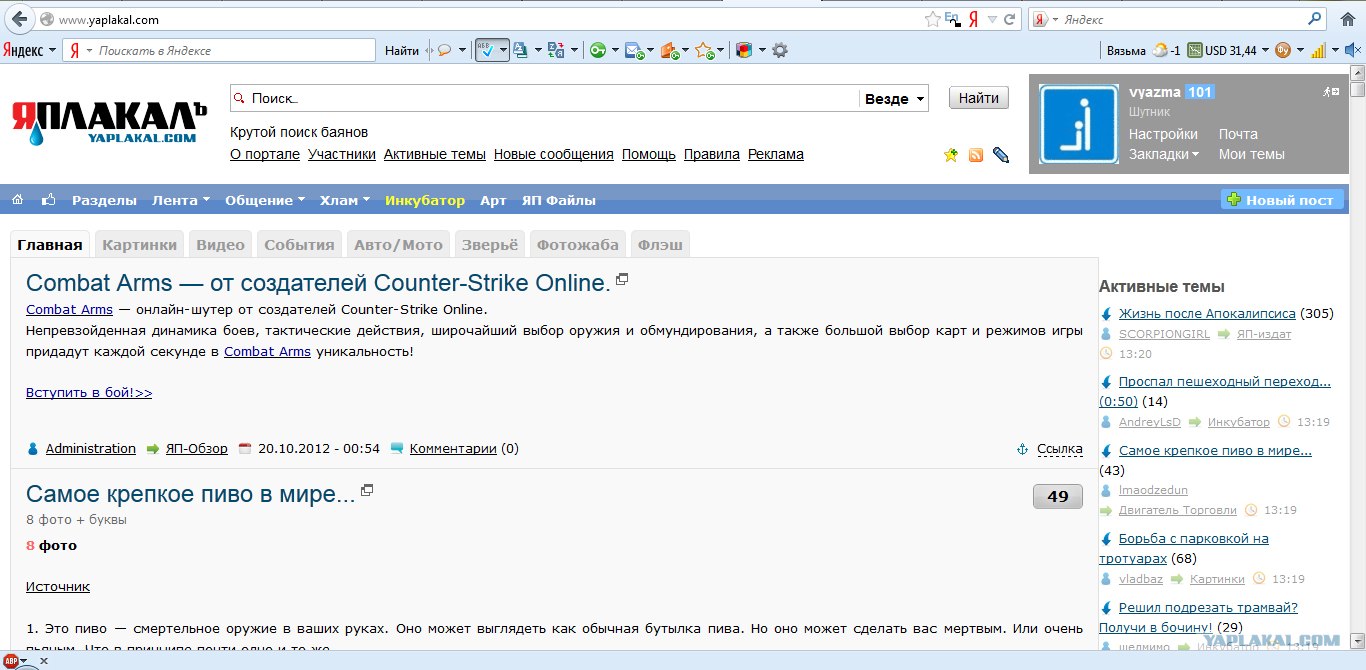Open Комментарии link on Combat Arms post
Screen dimensions: 1366x670
(x=453, y=449)
